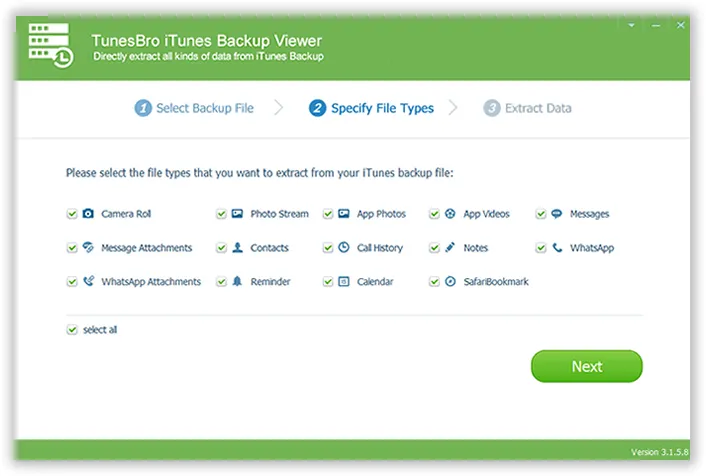Click the Notes pencil icon
Viewport: 706px width, 476px height.
[450, 248]
